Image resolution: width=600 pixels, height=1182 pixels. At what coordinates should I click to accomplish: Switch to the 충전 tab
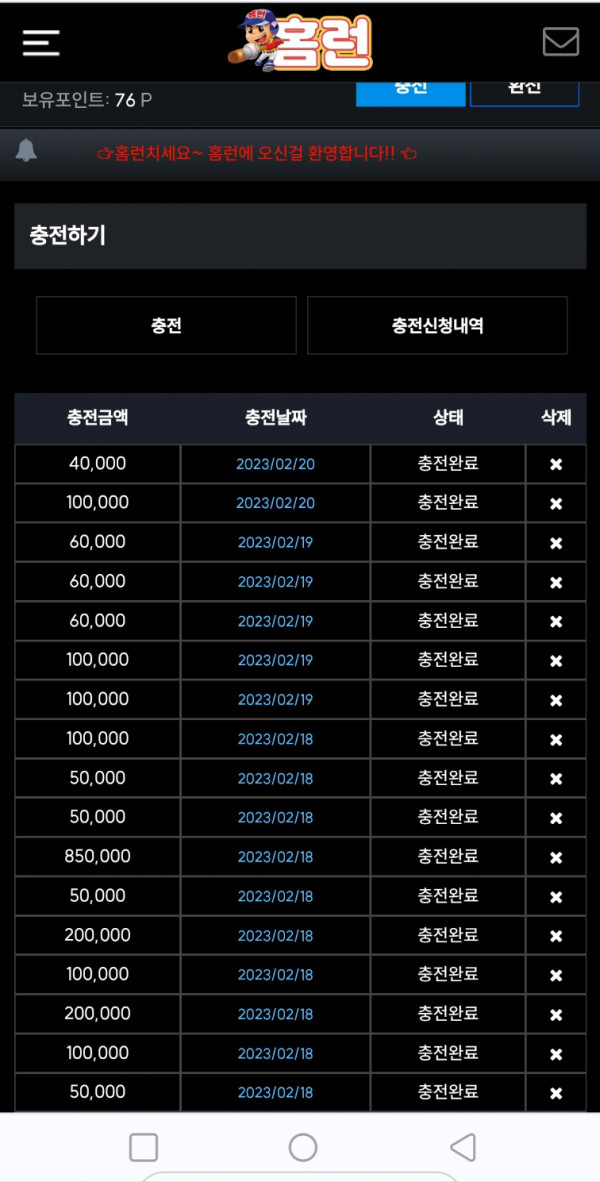coord(166,326)
